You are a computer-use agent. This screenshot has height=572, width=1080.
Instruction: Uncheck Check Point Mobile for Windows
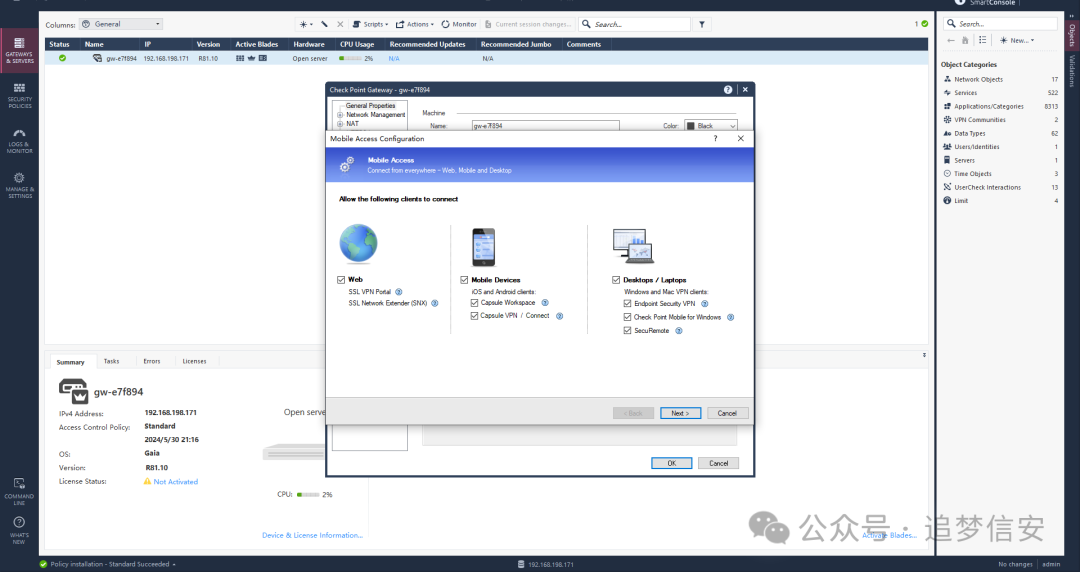(x=627, y=317)
